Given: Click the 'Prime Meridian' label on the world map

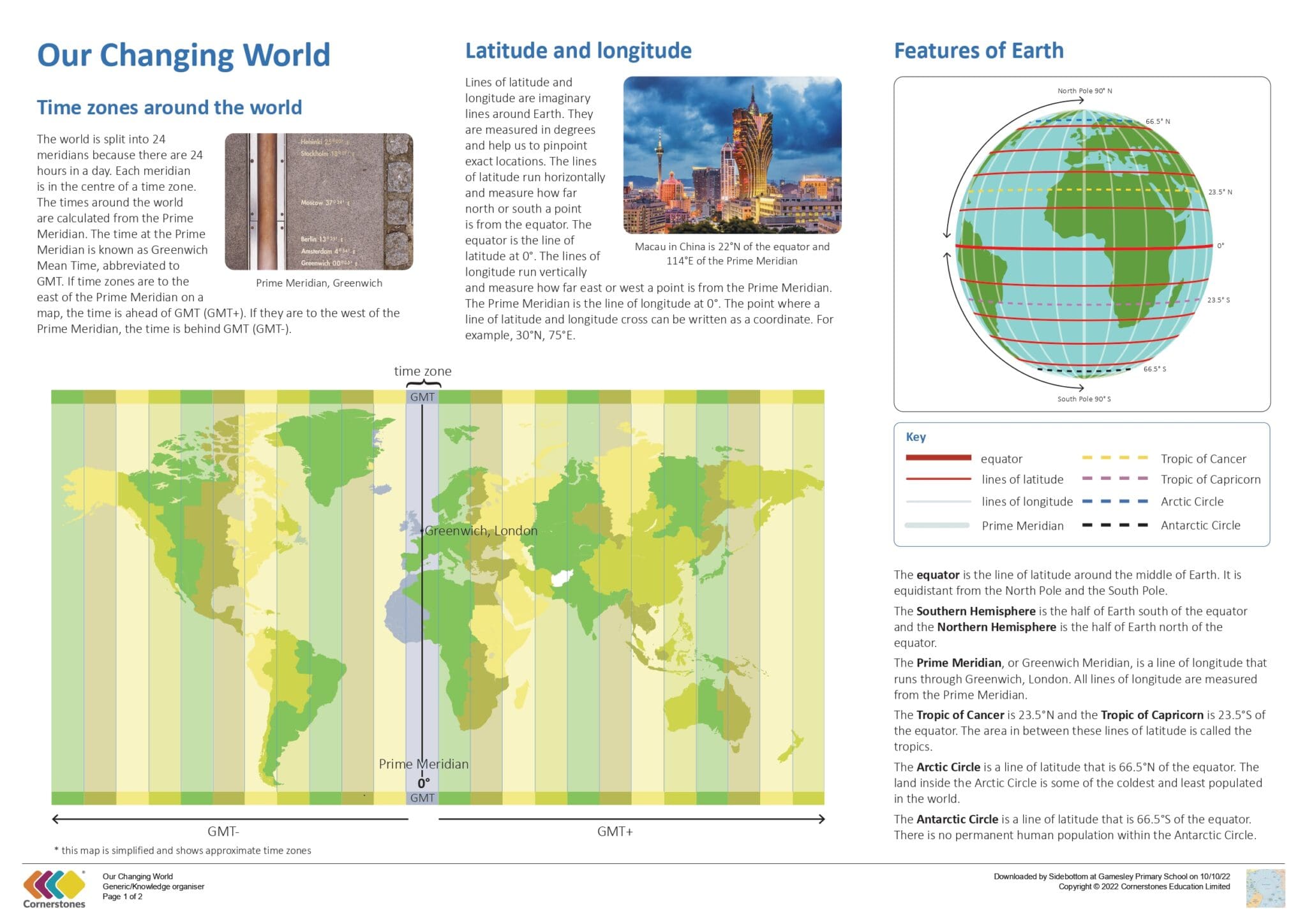Looking at the screenshot, I should (x=424, y=764).
